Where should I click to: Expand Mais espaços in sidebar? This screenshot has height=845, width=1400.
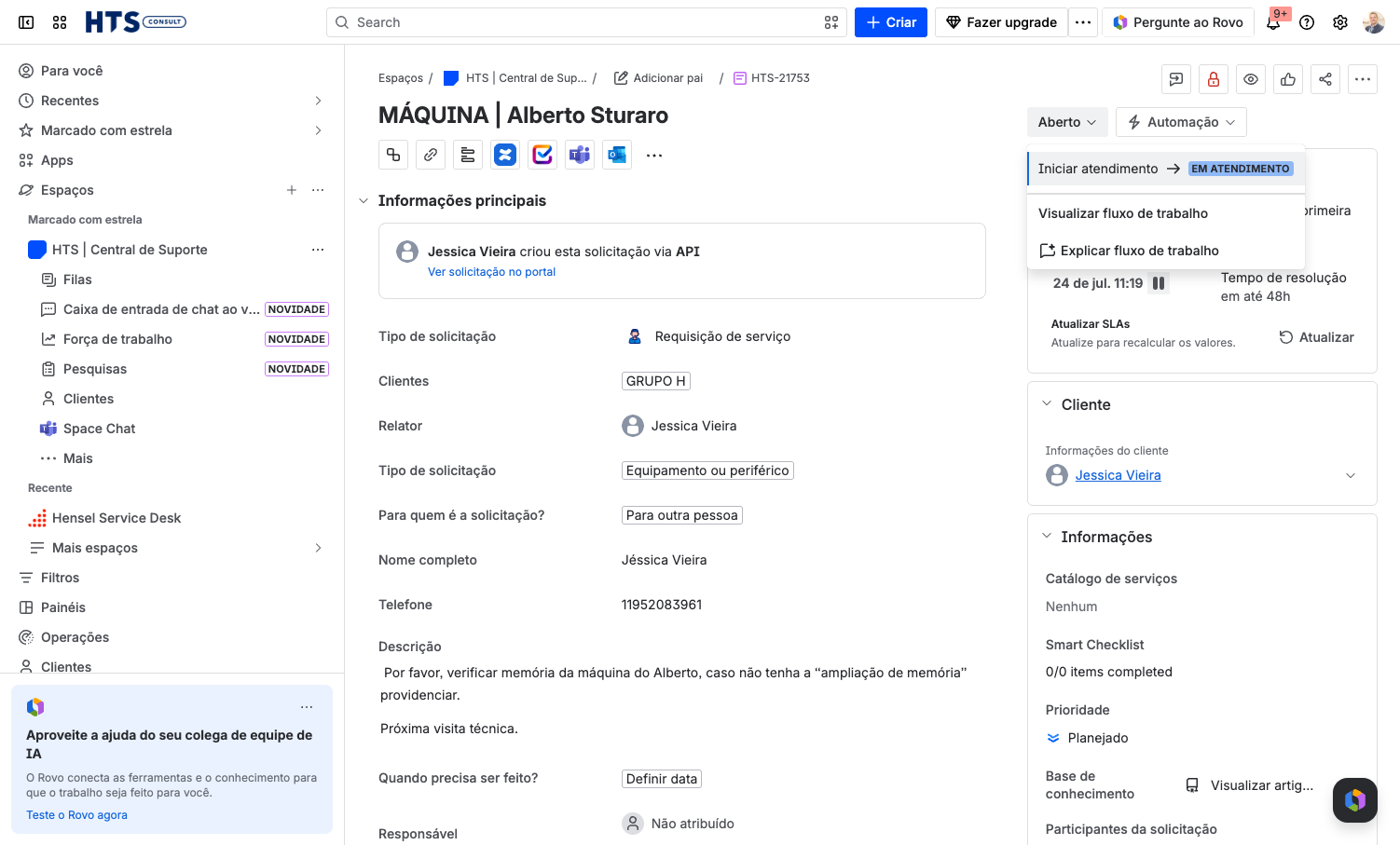click(x=318, y=548)
